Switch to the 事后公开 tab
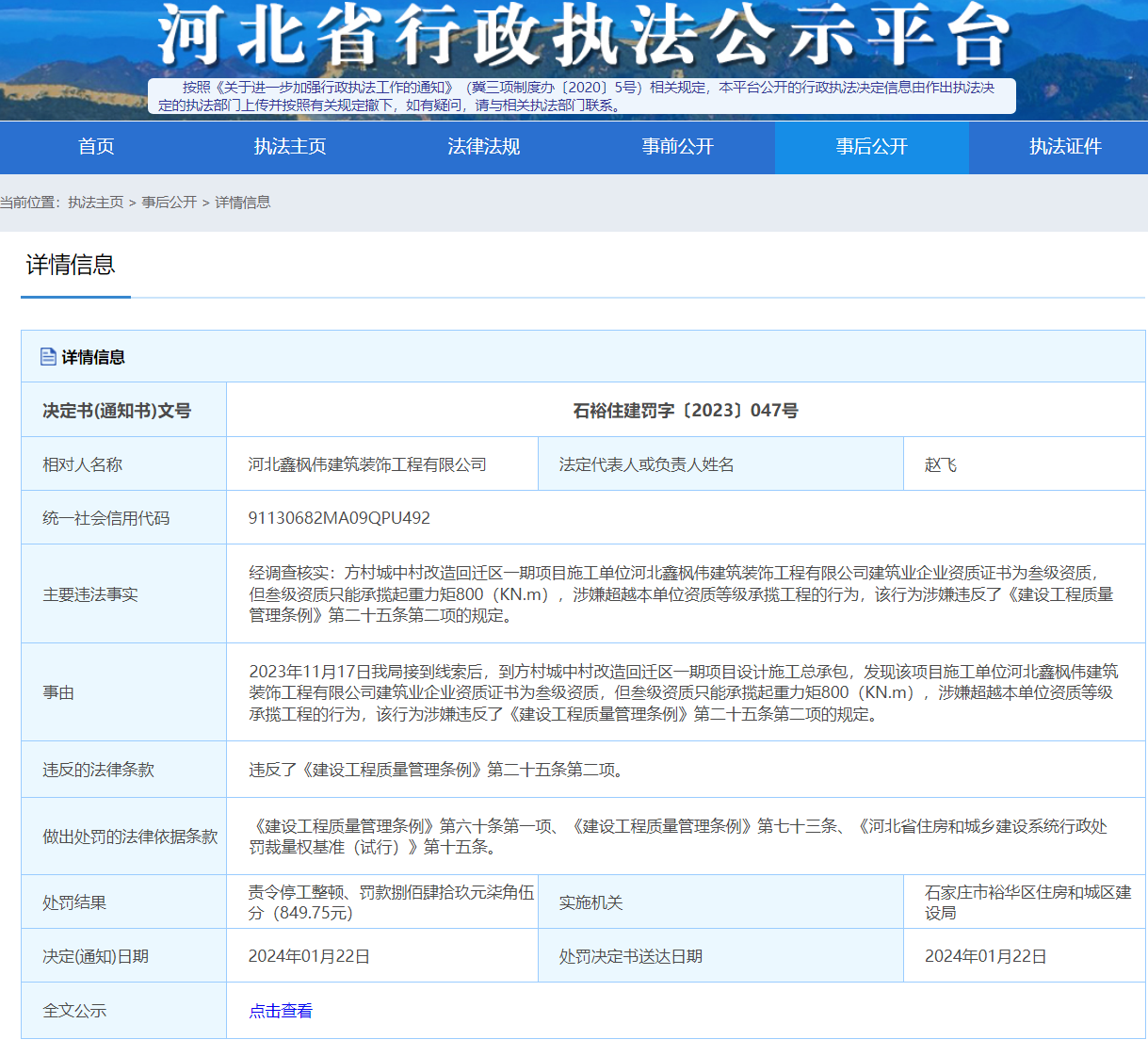Viewport: 1148px width, 1056px height. pos(871,147)
